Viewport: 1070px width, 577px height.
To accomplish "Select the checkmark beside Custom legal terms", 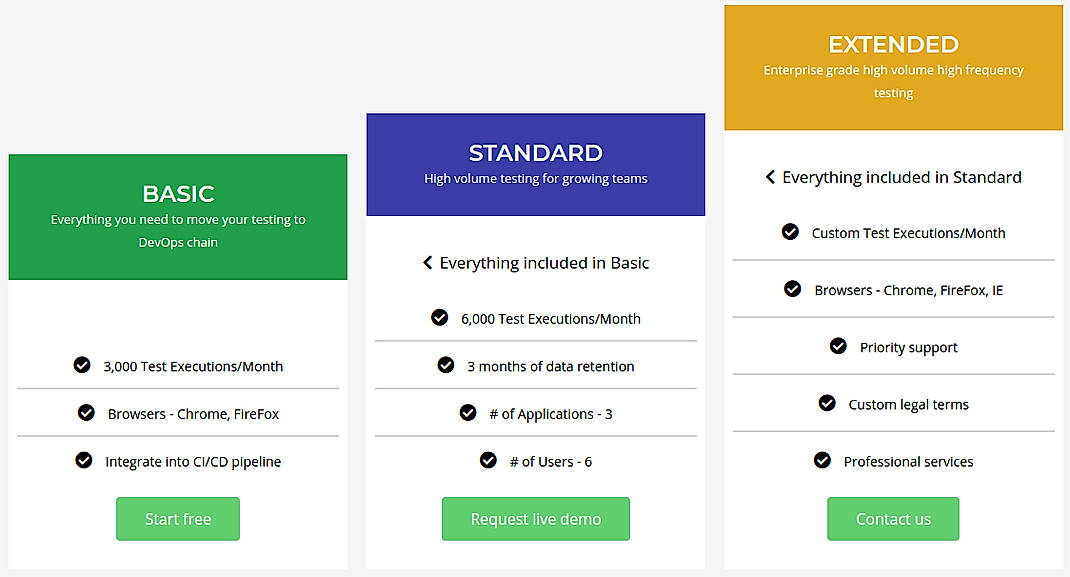I will click(x=827, y=403).
